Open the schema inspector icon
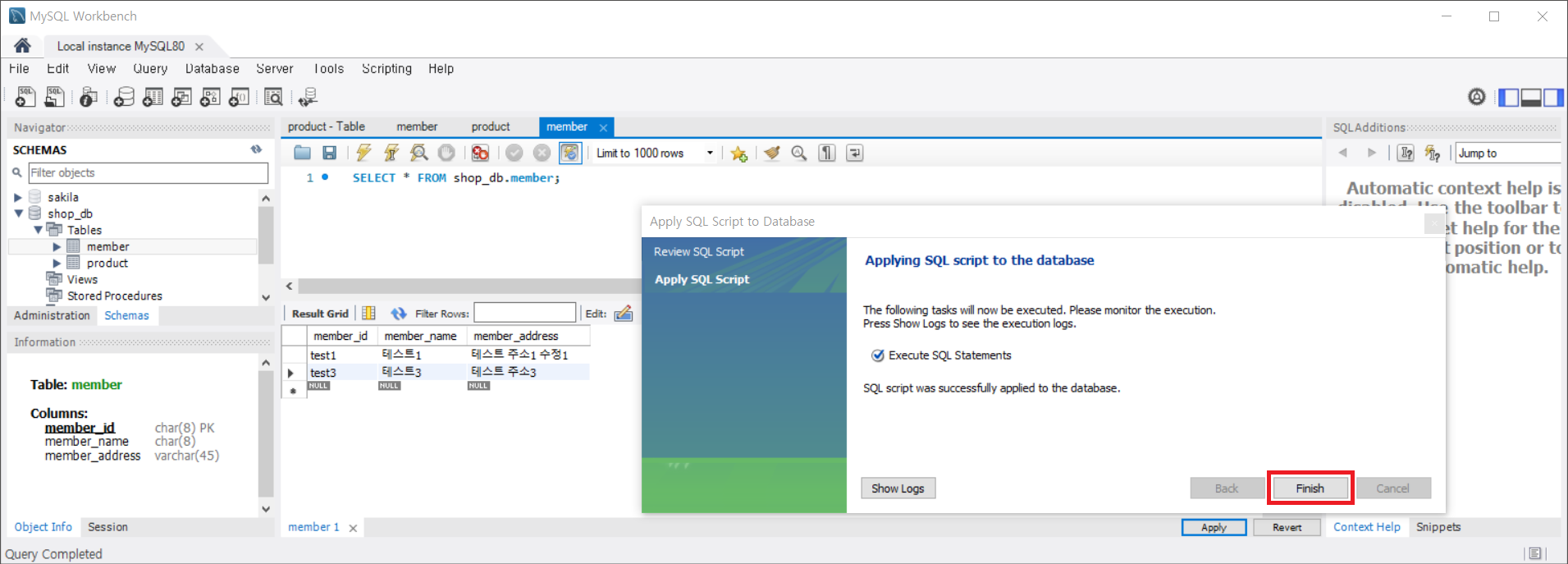 pyautogui.click(x=89, y=97)
